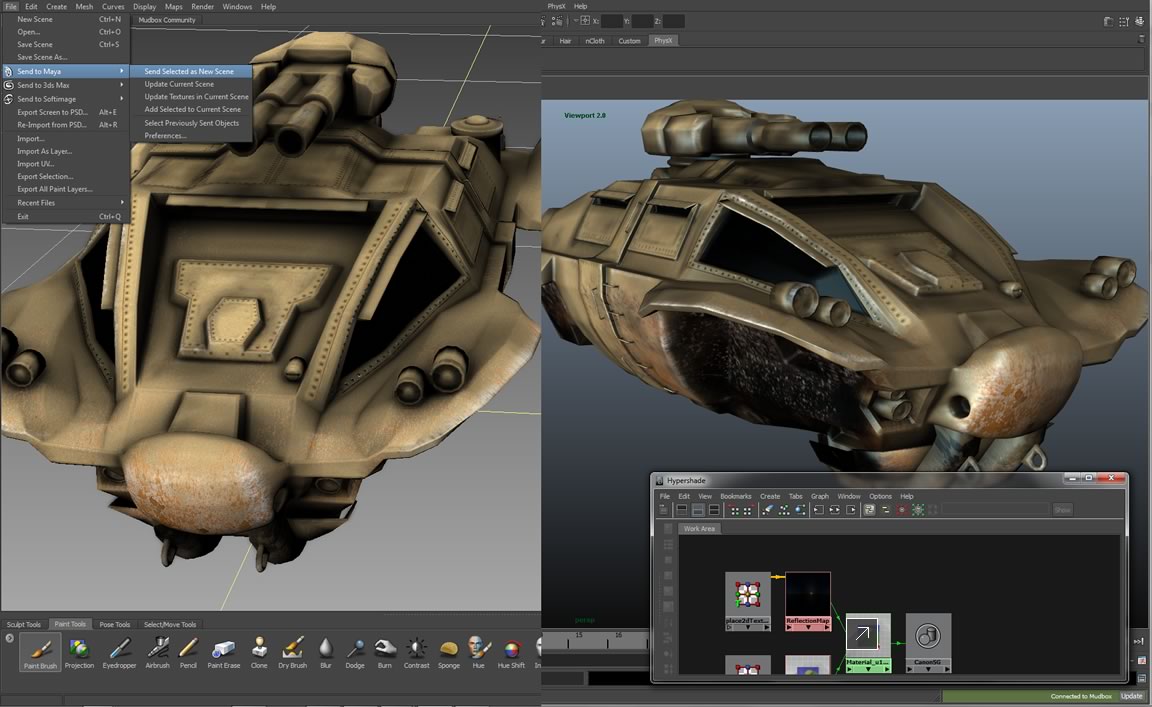Activate the Dodge tool

click(x=355, y=652)
